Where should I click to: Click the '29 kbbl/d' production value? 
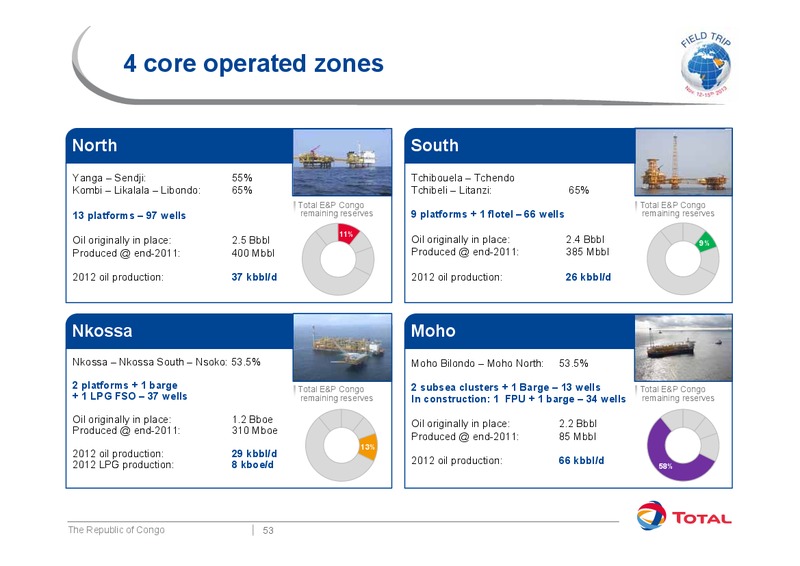coord(254,453)
